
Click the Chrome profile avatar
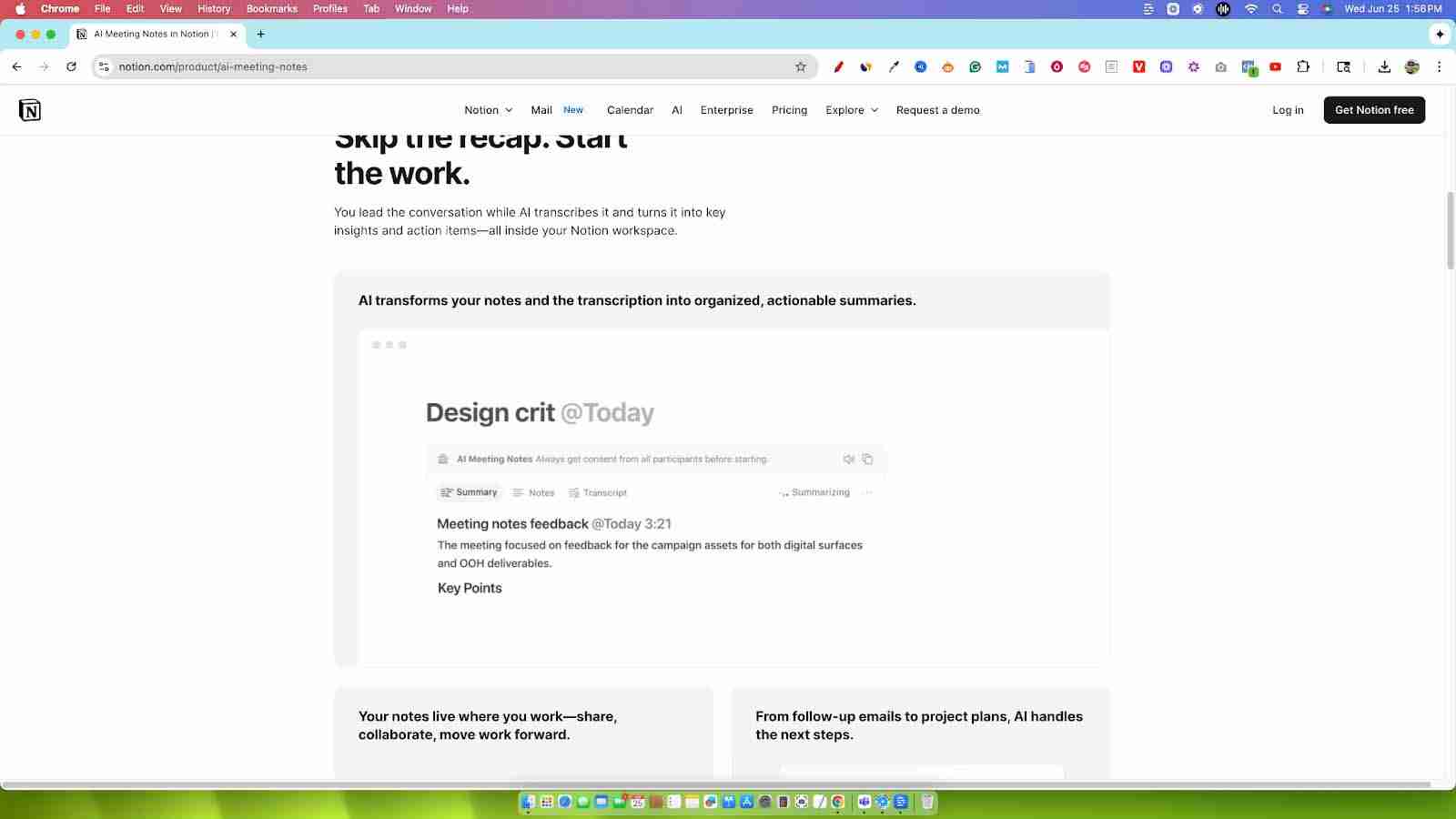(x=1411, y=66)
